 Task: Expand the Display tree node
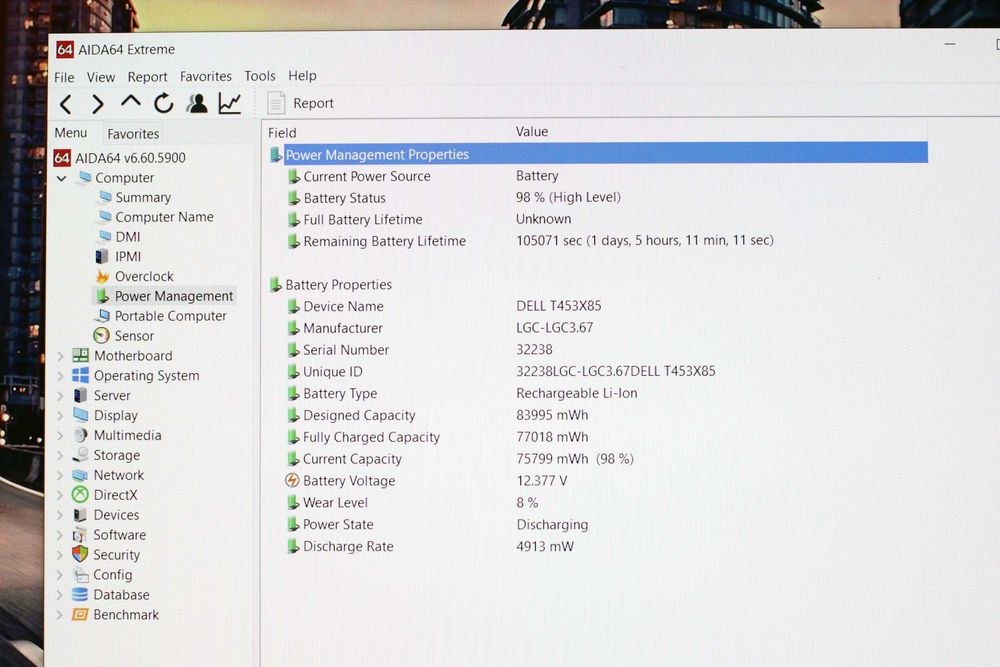61,416
